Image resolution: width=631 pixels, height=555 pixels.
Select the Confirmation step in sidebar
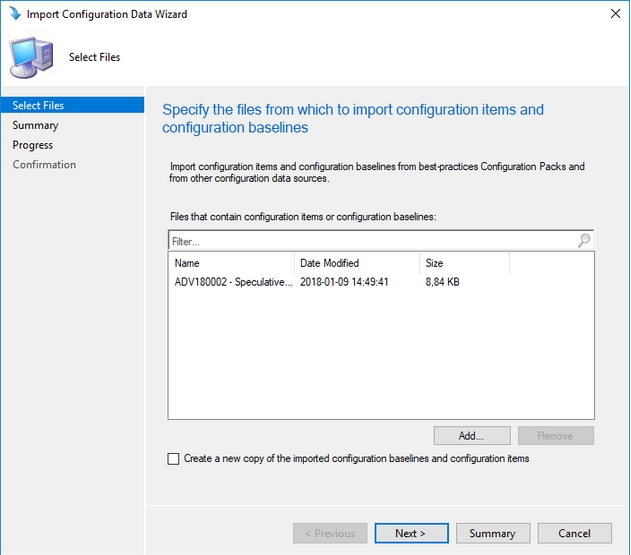pos(44,165)
